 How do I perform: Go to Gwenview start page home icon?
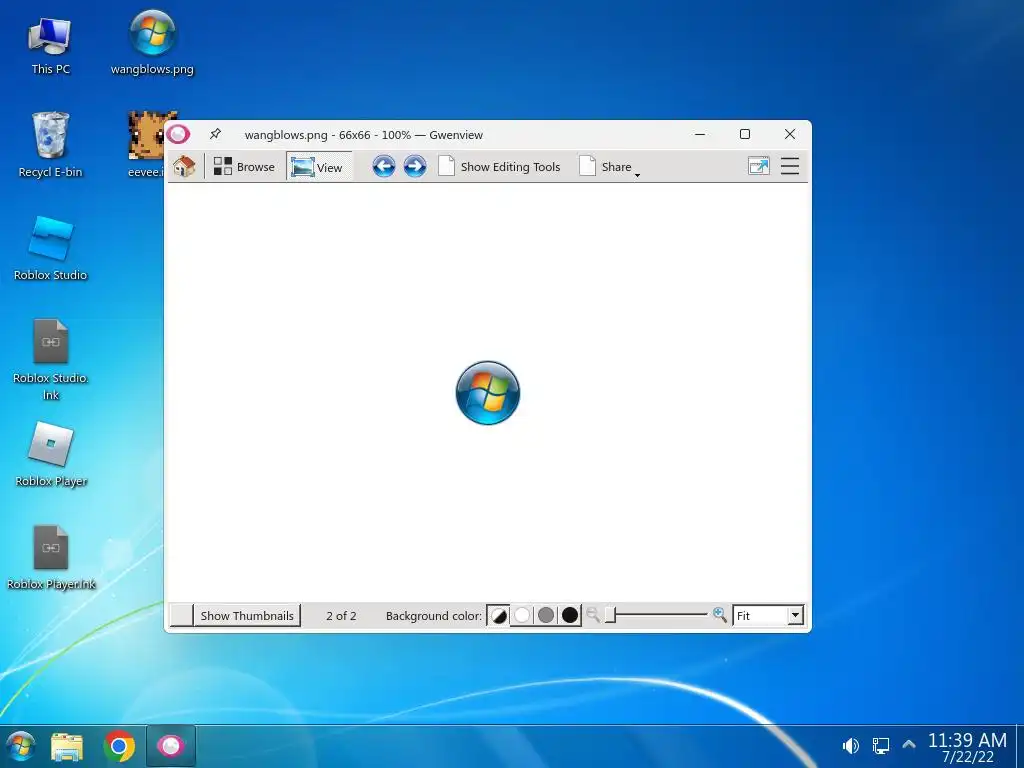tap(184, 167)
